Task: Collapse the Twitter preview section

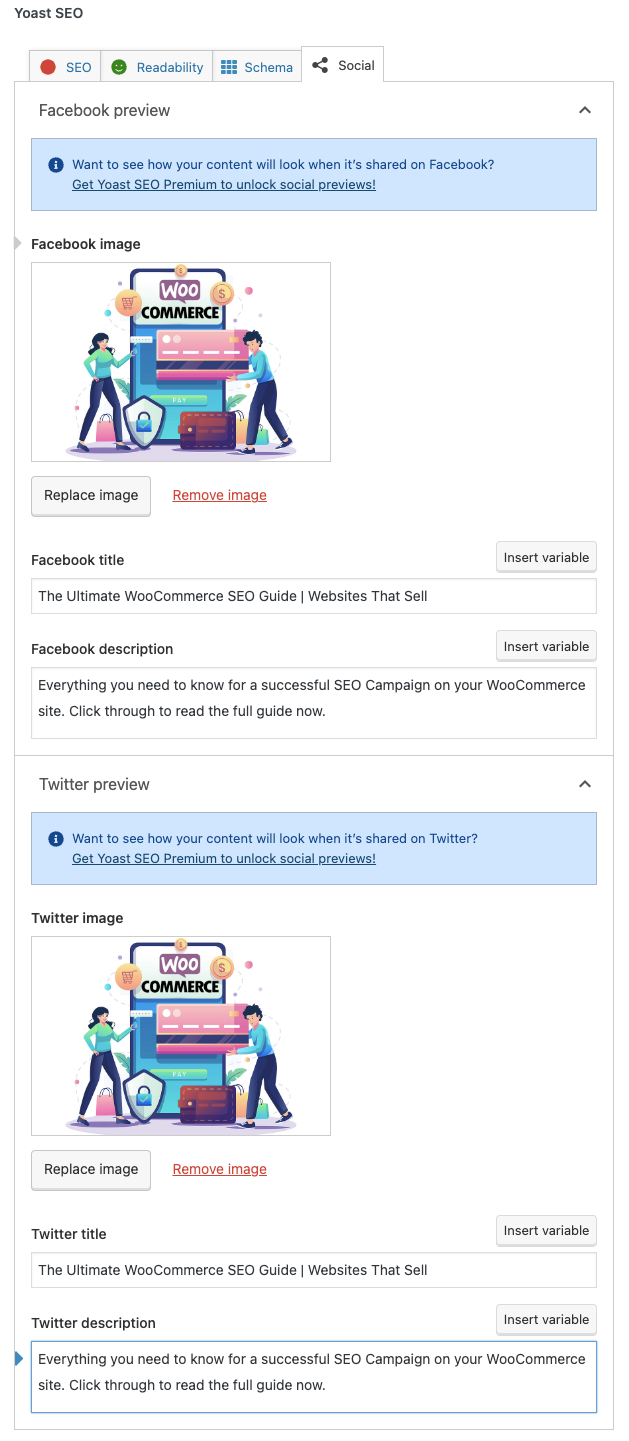Action: pyautogui.click(x=585, y=784)
